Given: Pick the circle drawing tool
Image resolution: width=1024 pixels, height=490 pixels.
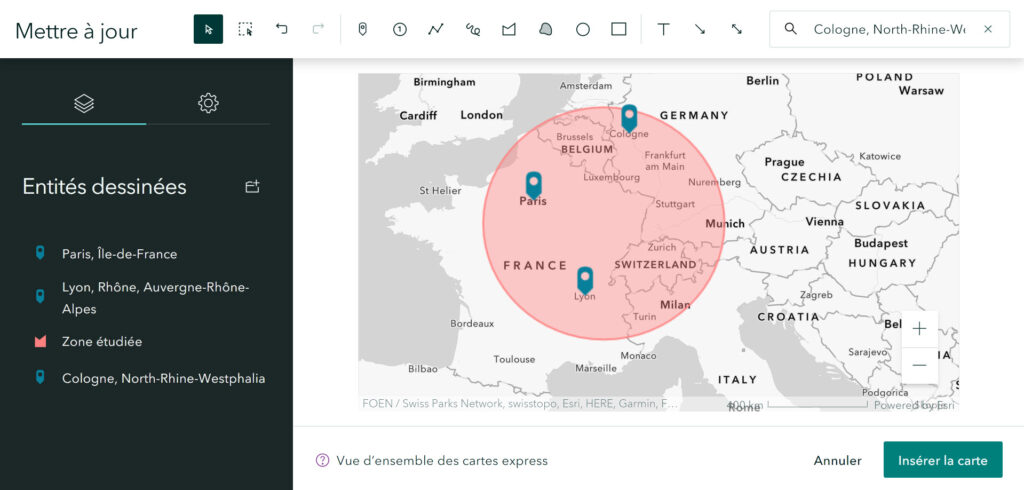Looking at the screenshot, I should [x=583, y=29].
